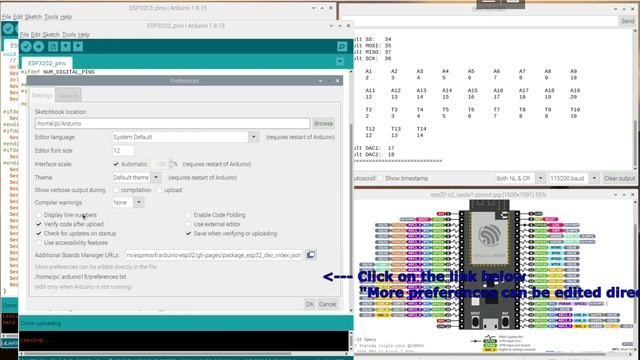The image size is (640, 360).
Task: Open Tools menu in ESP32C3_pins window
Action: pyautogui.click(x=51, y=17)
